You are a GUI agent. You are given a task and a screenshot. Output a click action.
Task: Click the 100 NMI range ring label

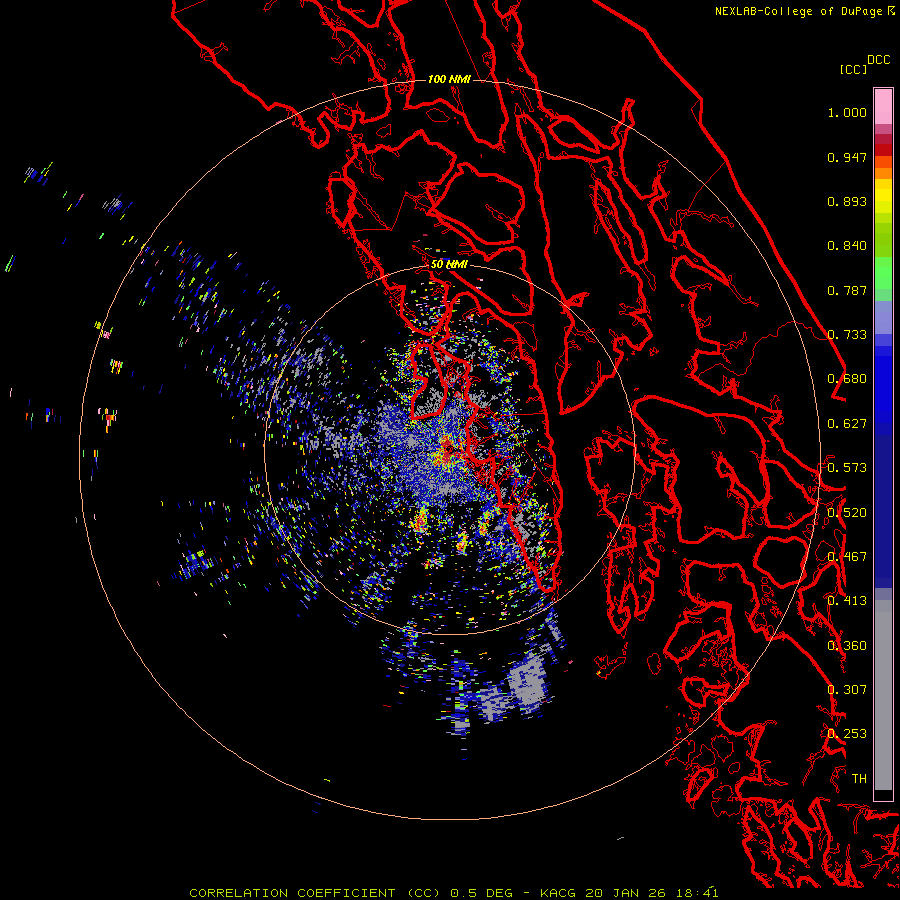[449, 79]
